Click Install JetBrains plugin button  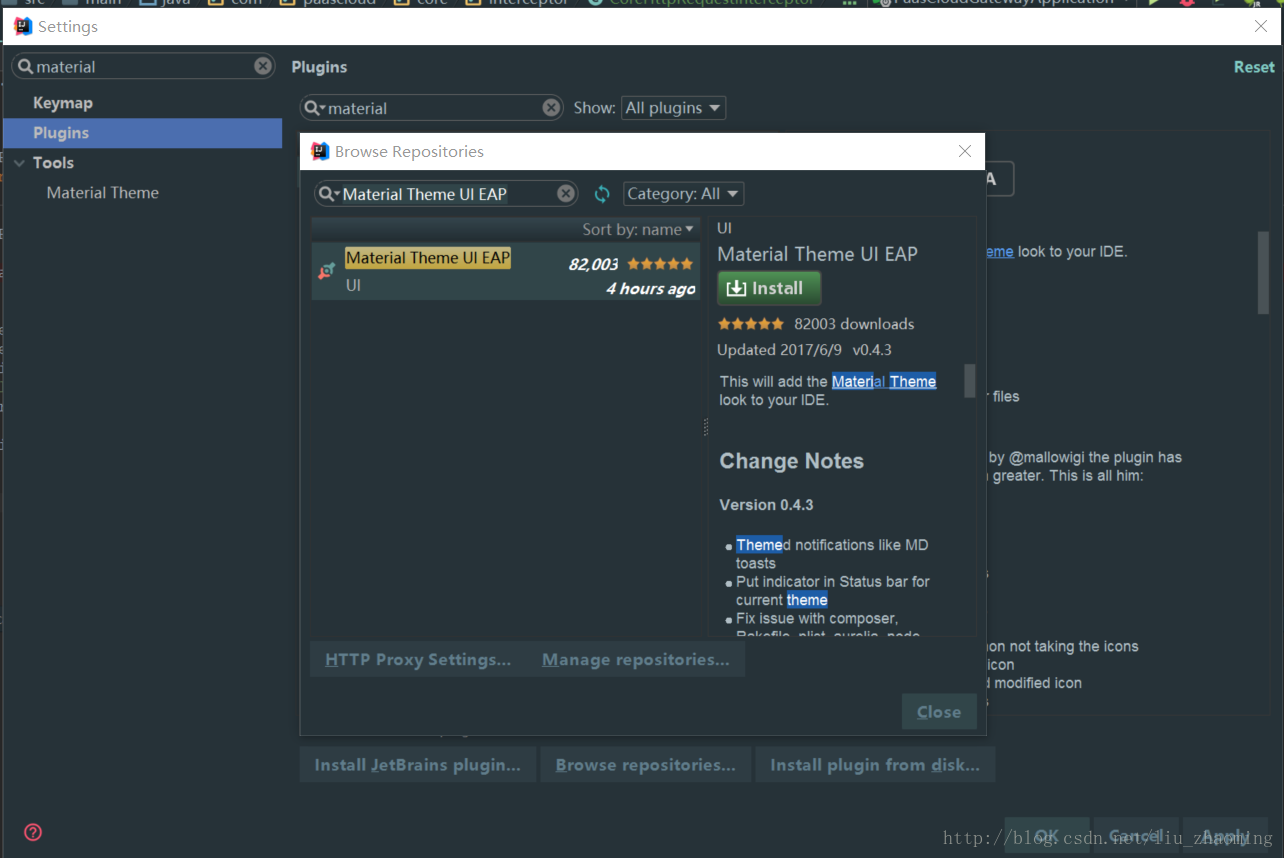418,765
